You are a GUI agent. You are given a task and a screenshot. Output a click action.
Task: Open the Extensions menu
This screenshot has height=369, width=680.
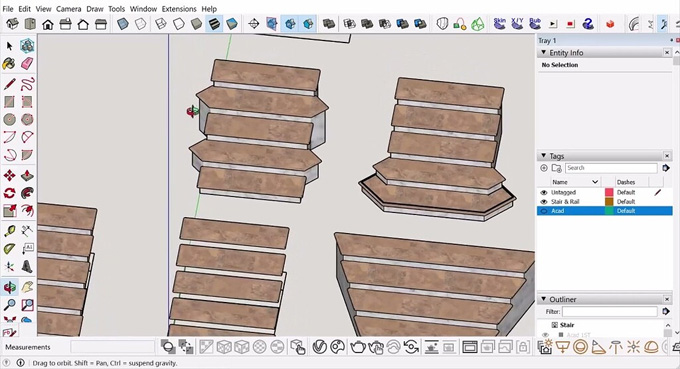[x=179, y=9]
